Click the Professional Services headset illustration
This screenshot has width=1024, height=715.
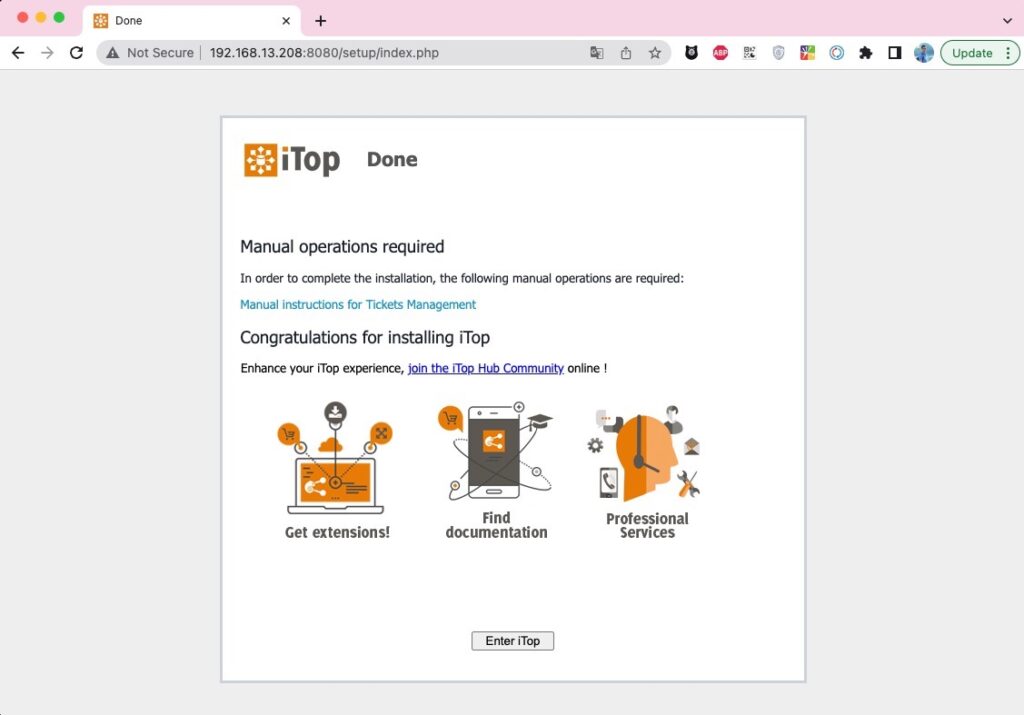(x=644, y=453)
